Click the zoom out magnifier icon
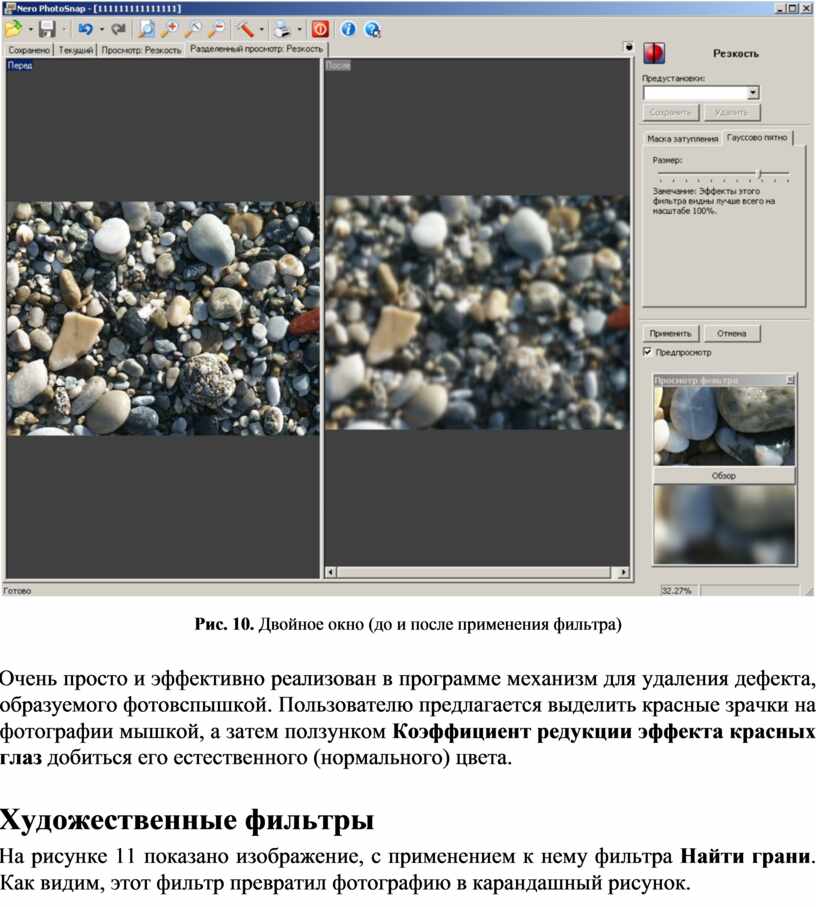The width and height of the screenshot is (816, 907). [216, 29]
